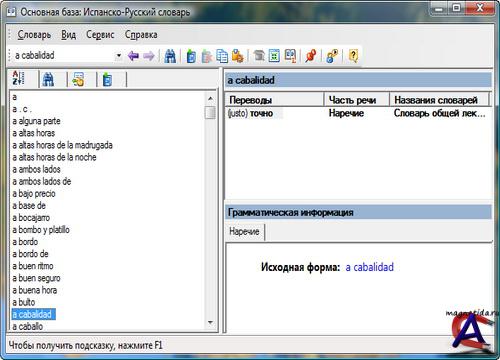Click the dictionary pages icon with red mark
The image size is (500, 360).
(290, 56)
